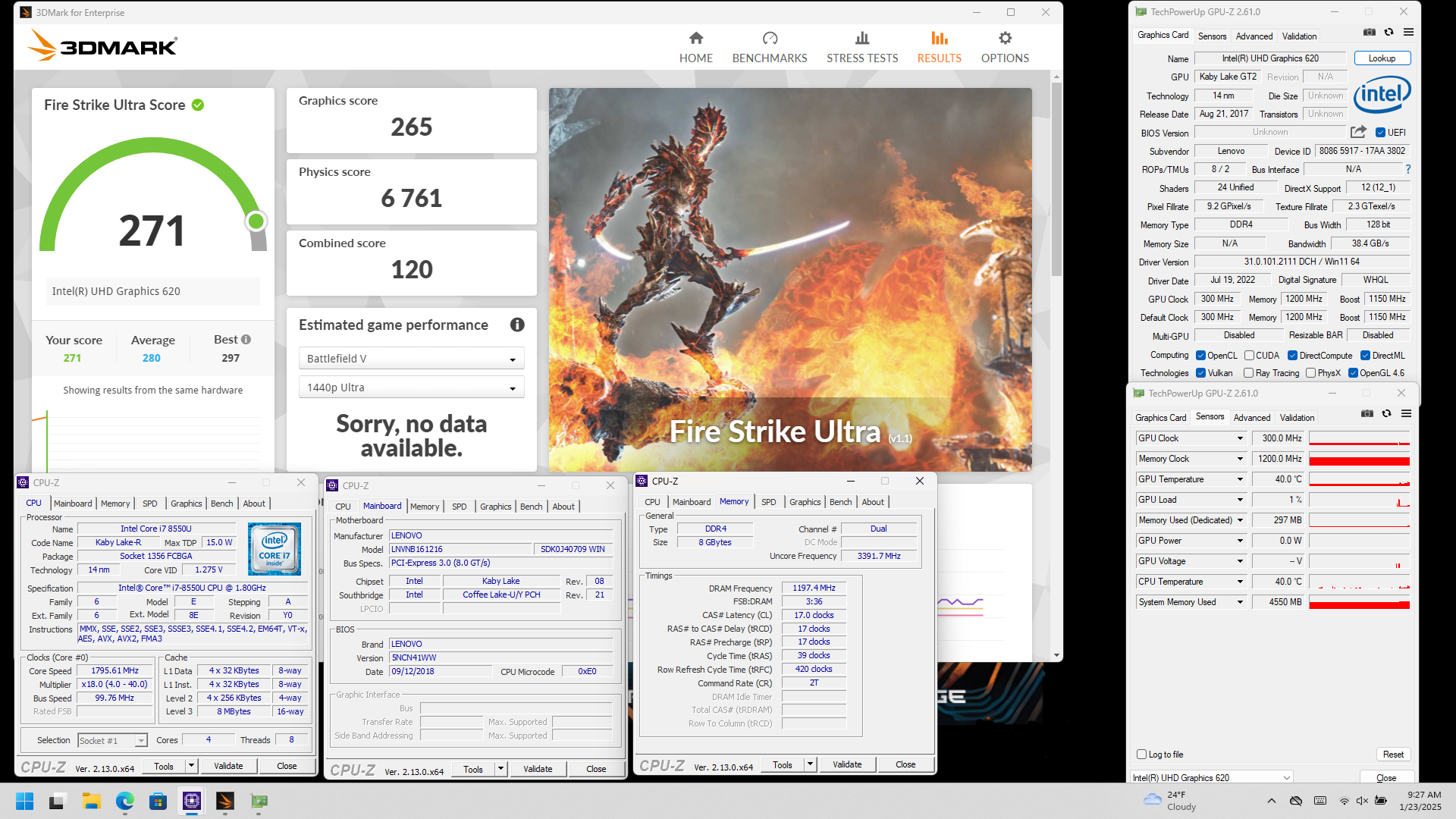The image size is (1456, 819).
Task: Click Close button at GPU-Z Sensors bottom
Action: pyautogui.click(x=1386, y=777)
